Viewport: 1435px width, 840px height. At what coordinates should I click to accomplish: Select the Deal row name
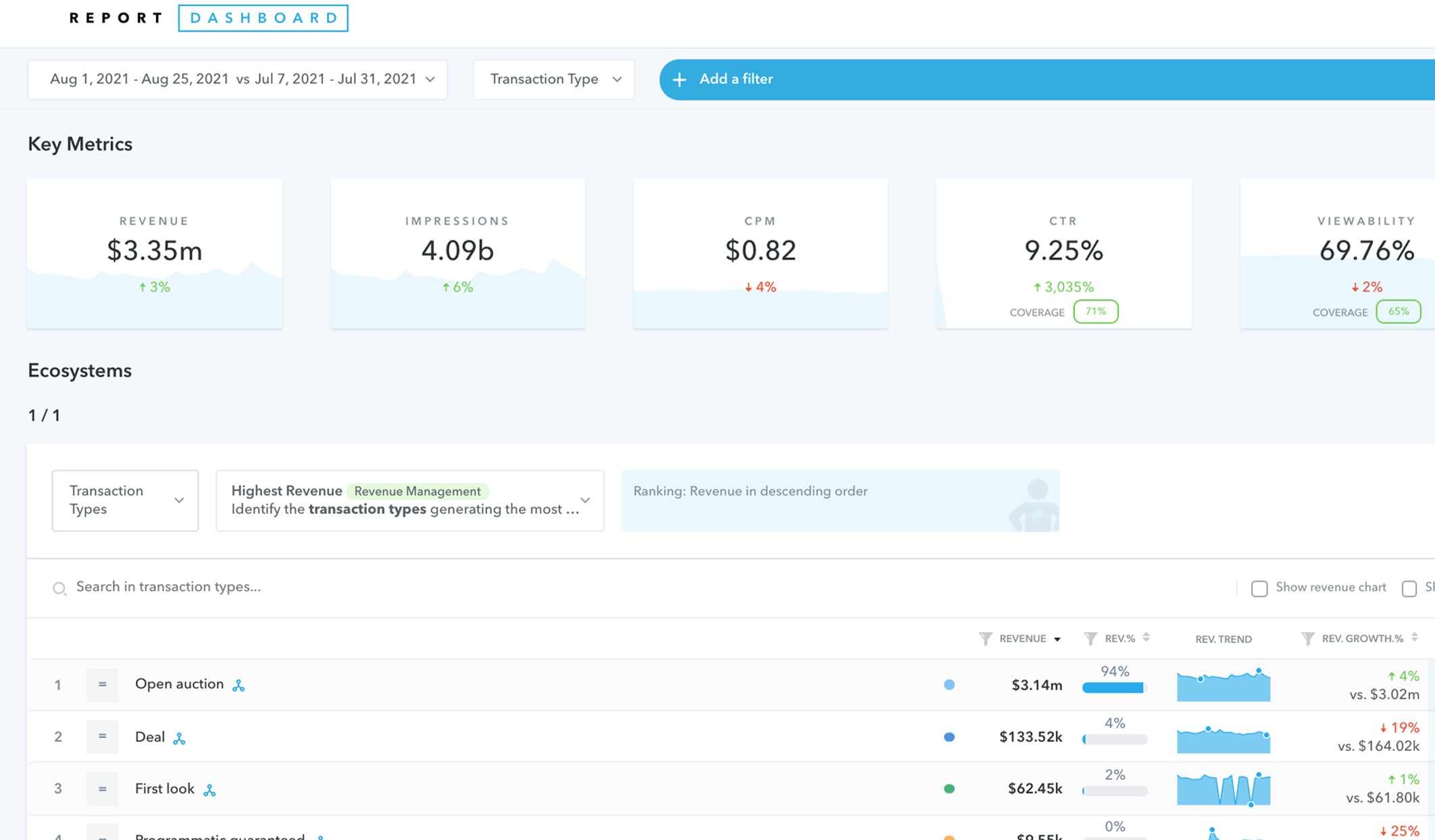[x=150, y=737]
